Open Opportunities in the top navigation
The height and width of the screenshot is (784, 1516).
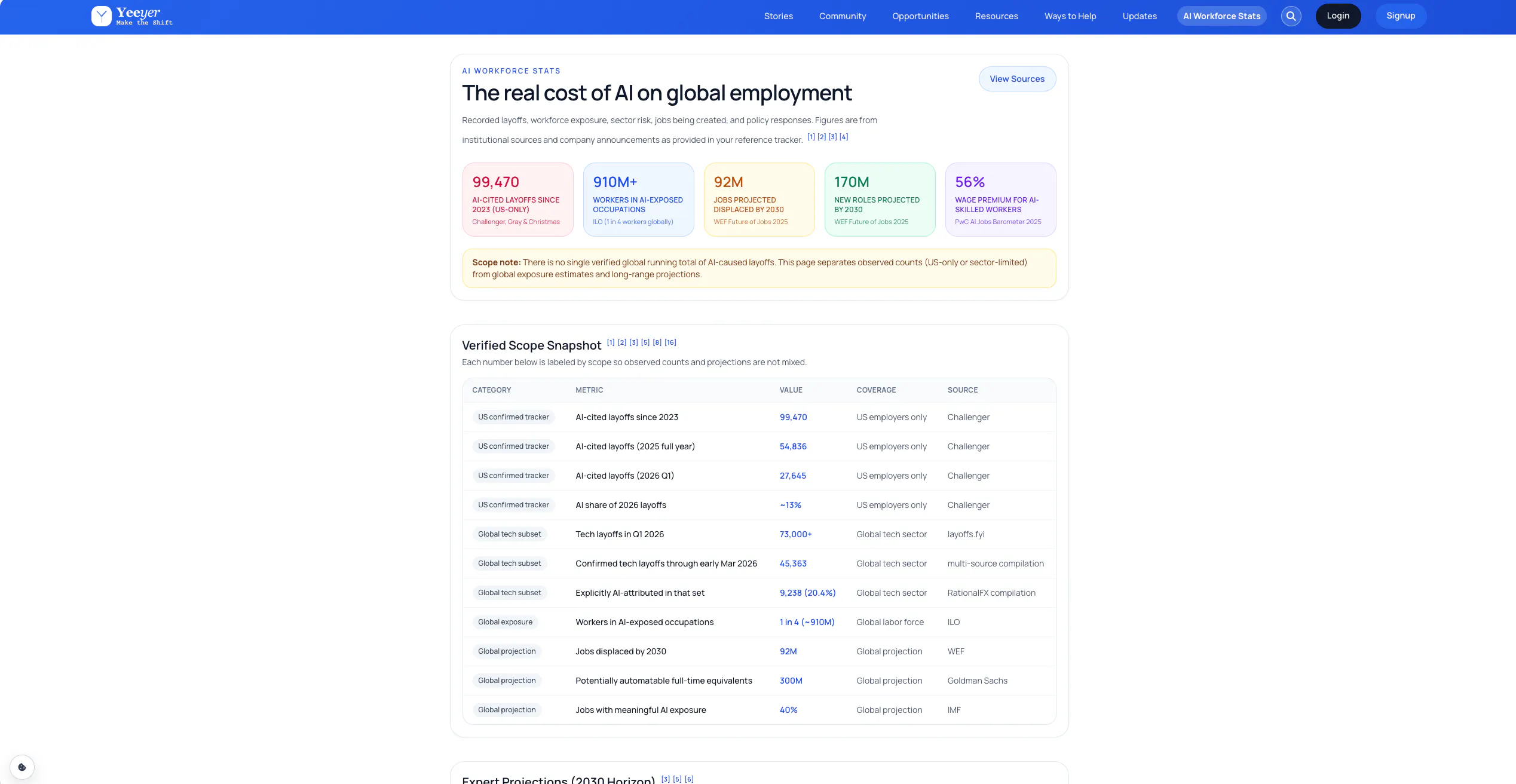(x=920, y=16)
